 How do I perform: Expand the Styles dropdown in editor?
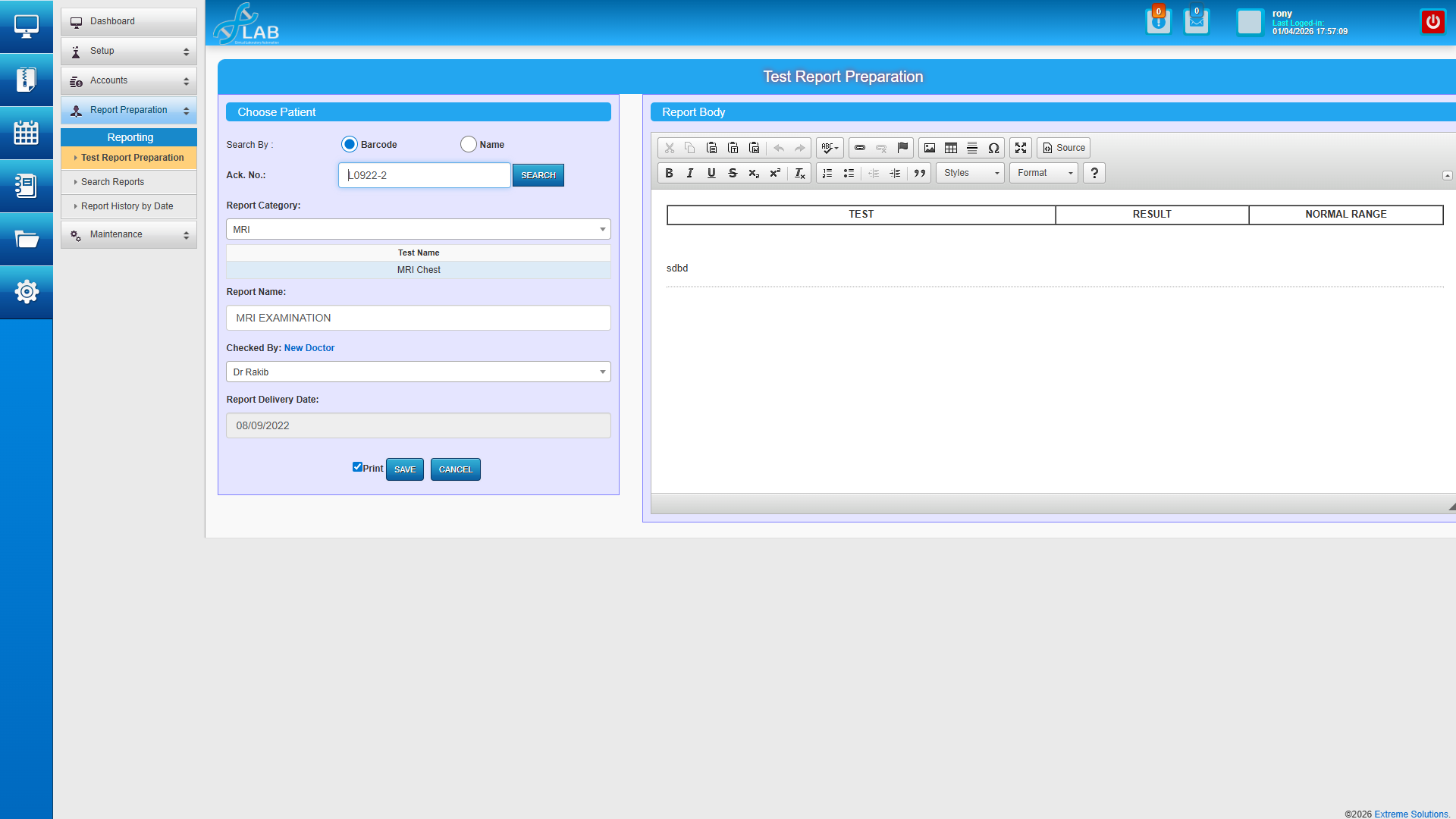coord(970,174)
